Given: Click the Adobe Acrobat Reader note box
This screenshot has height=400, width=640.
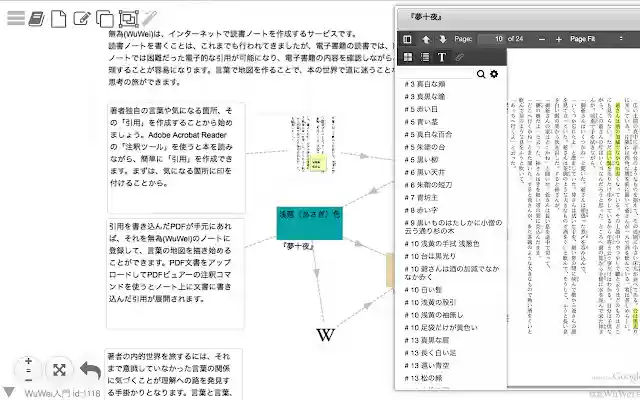Looking at the screenshot, I should coord(176,158).
